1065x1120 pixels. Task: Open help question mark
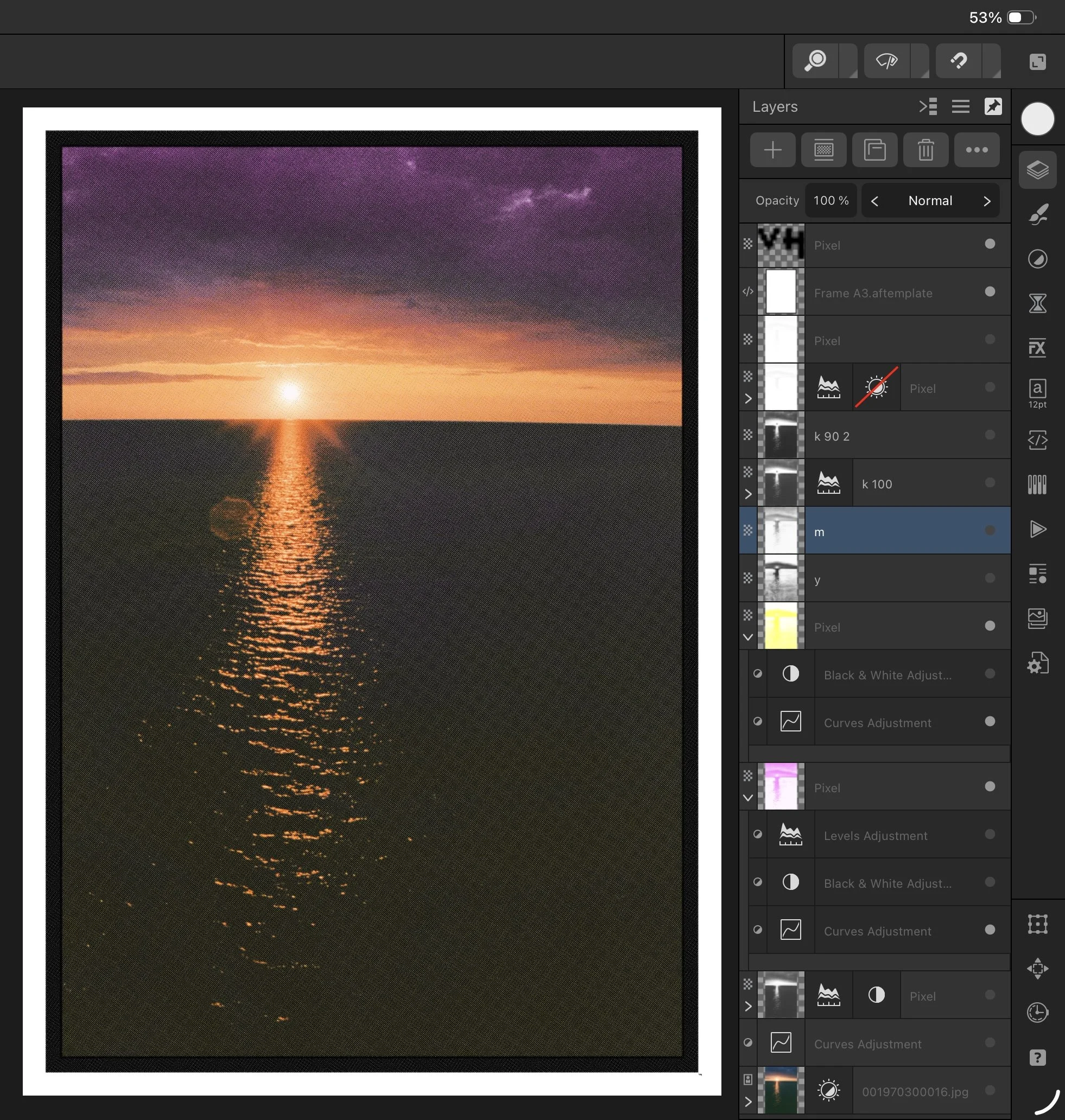pos(1037,1058)
